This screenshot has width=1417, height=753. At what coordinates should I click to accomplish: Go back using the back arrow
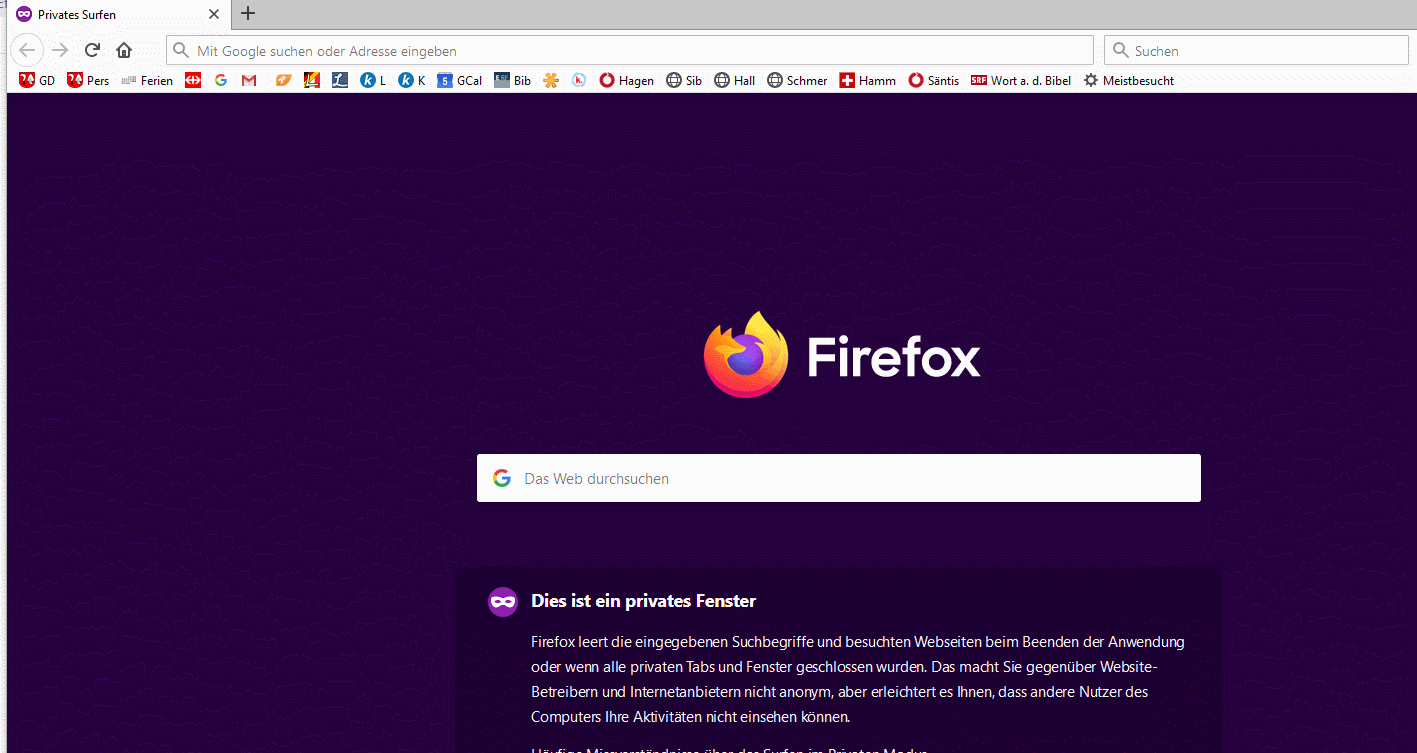27,50
